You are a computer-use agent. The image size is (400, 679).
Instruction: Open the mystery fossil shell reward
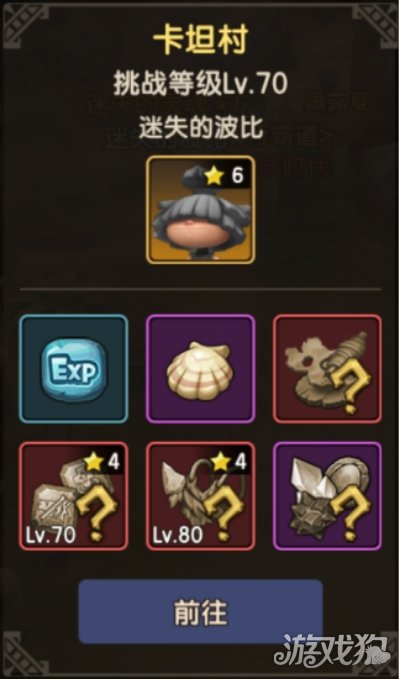pos(327,369)
